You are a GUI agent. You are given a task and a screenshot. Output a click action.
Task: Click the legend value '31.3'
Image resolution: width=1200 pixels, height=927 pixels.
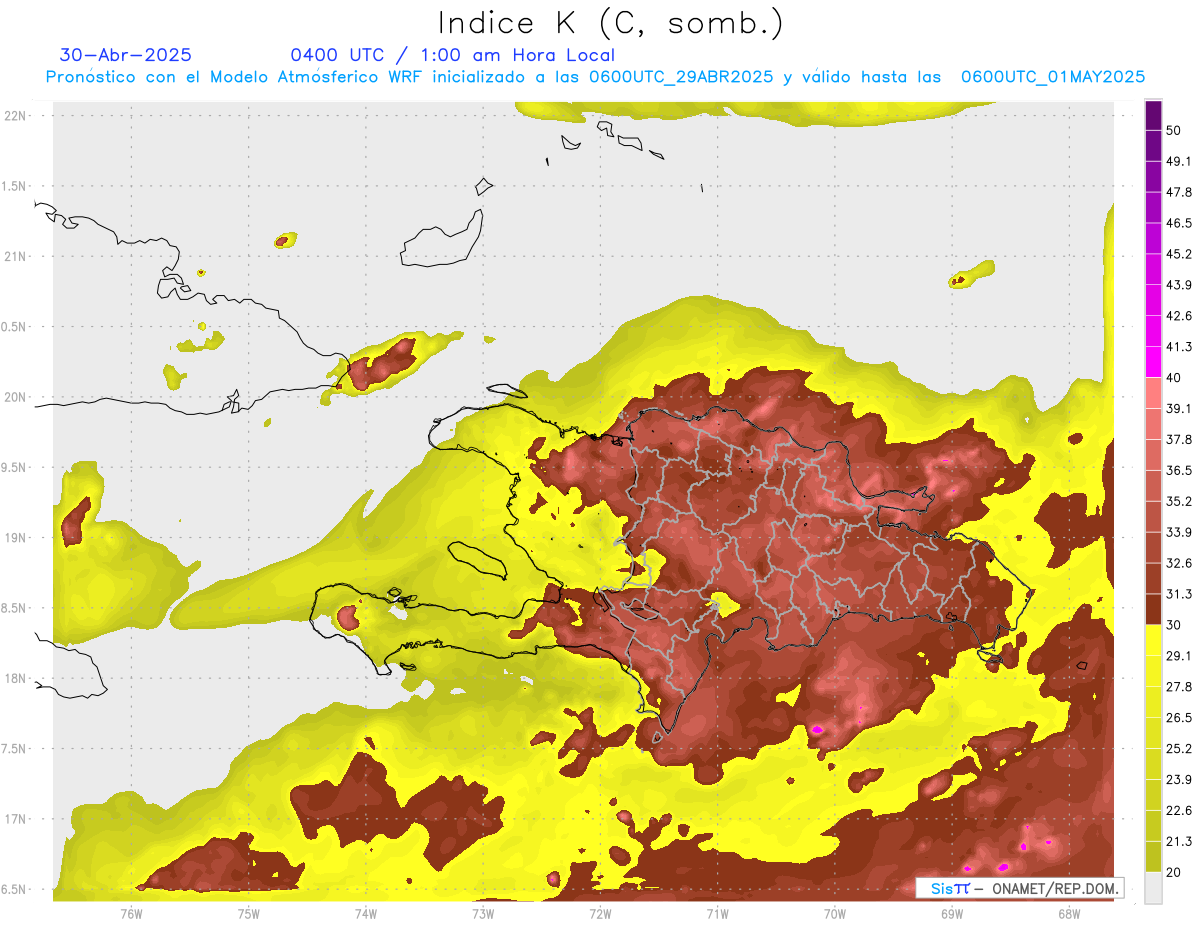tap(1179, 594)
